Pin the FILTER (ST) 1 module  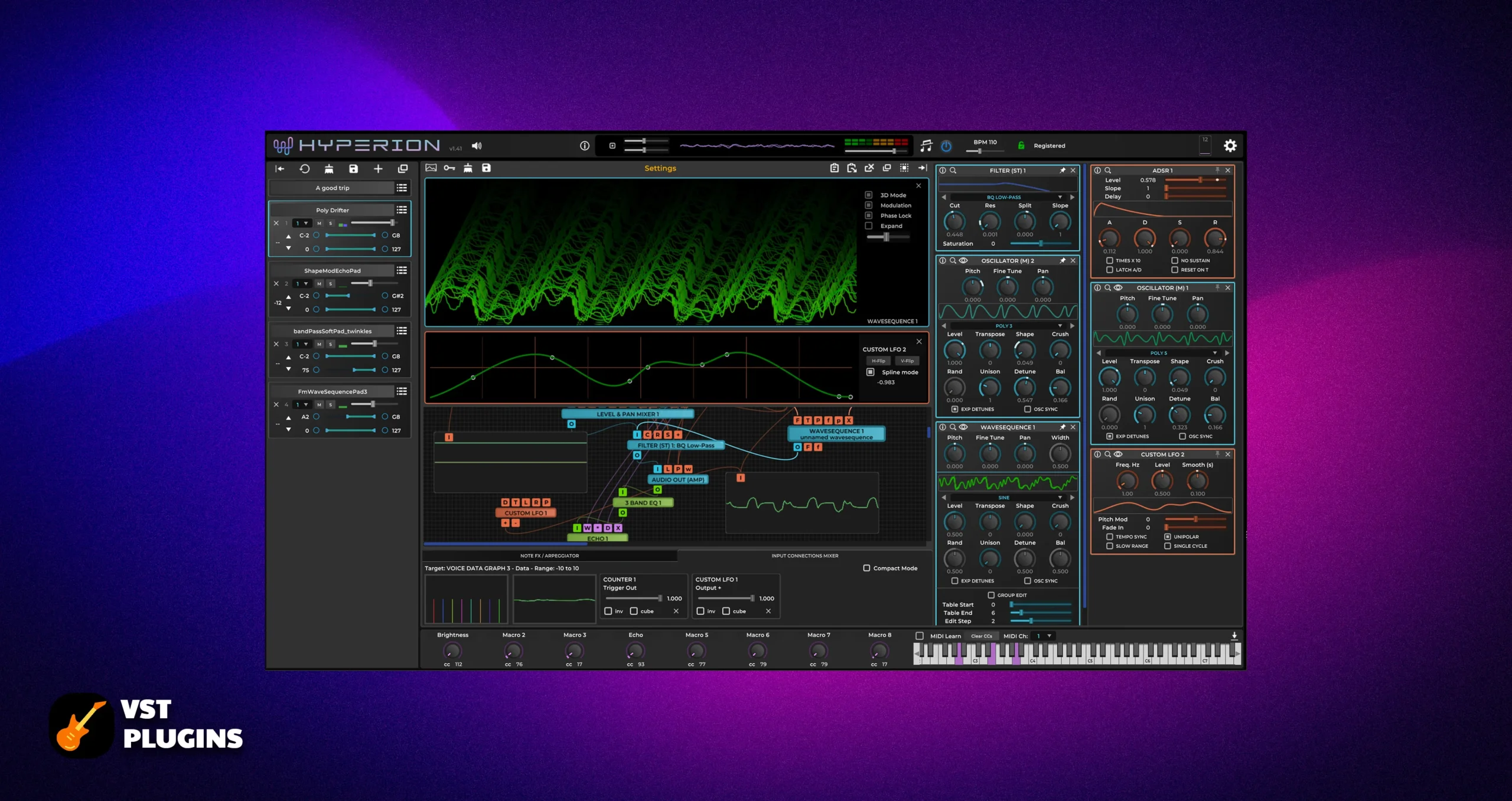point(1063,171)
